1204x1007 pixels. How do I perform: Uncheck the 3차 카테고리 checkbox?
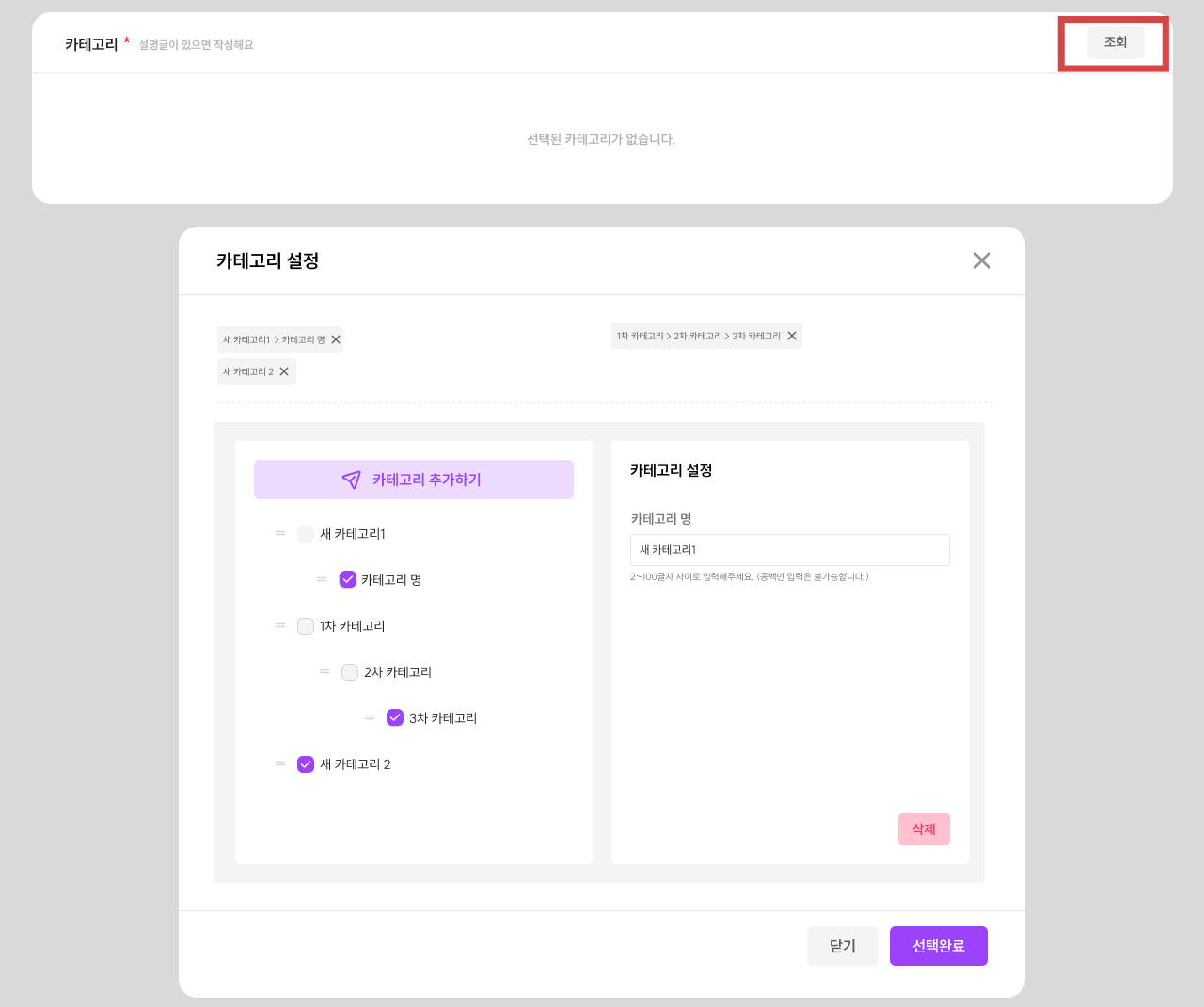click(395, 717)
